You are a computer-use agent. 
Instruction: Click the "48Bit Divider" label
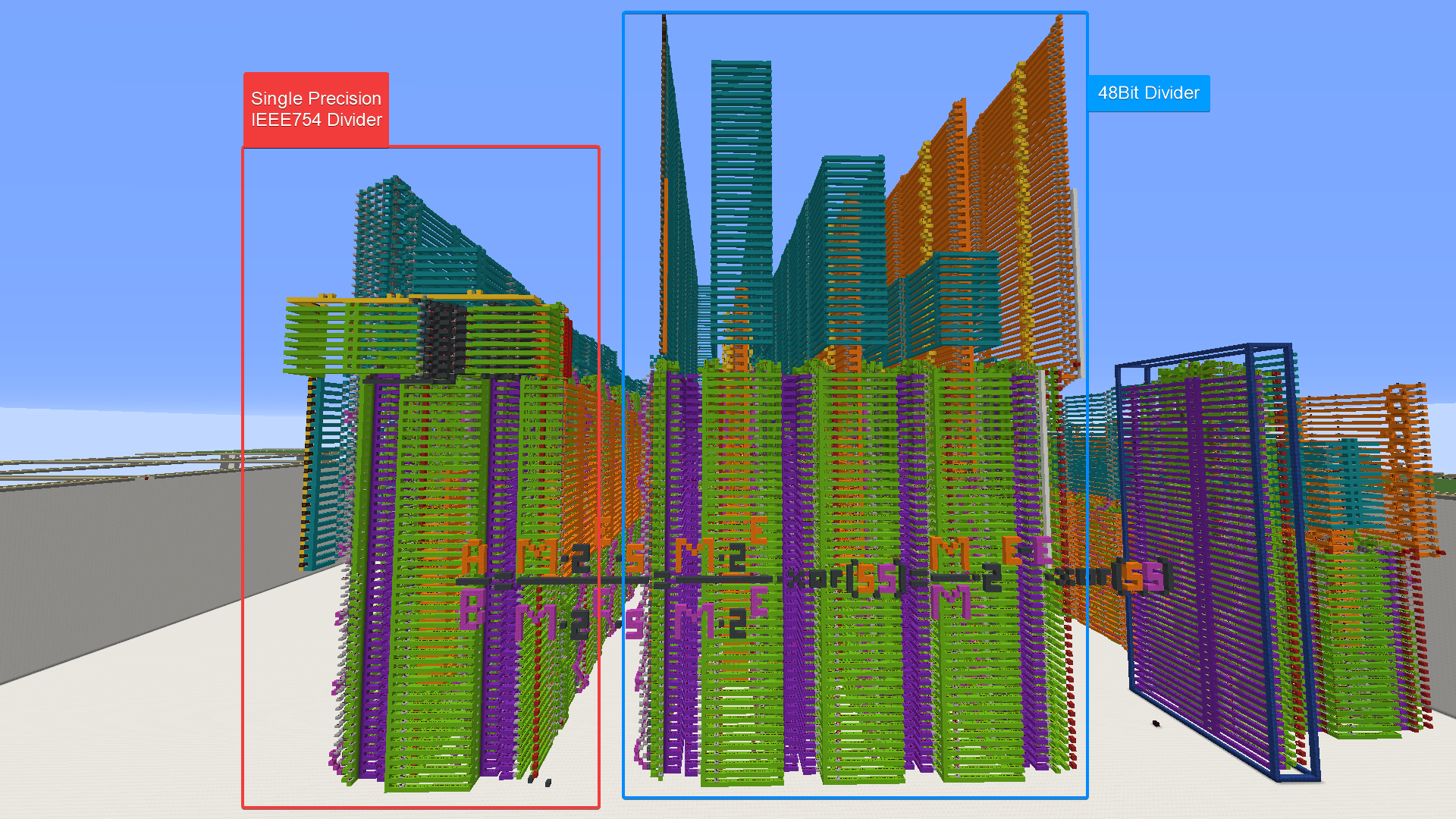coord(1149,93)
